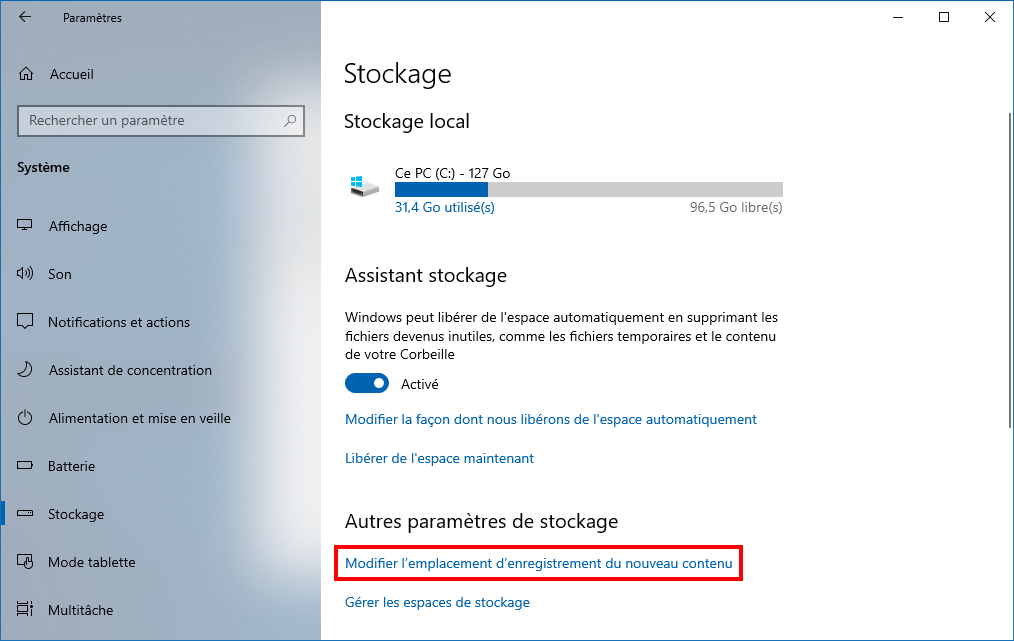
Task: Click the Assistant de concentration moon icon
Action: 25,369
